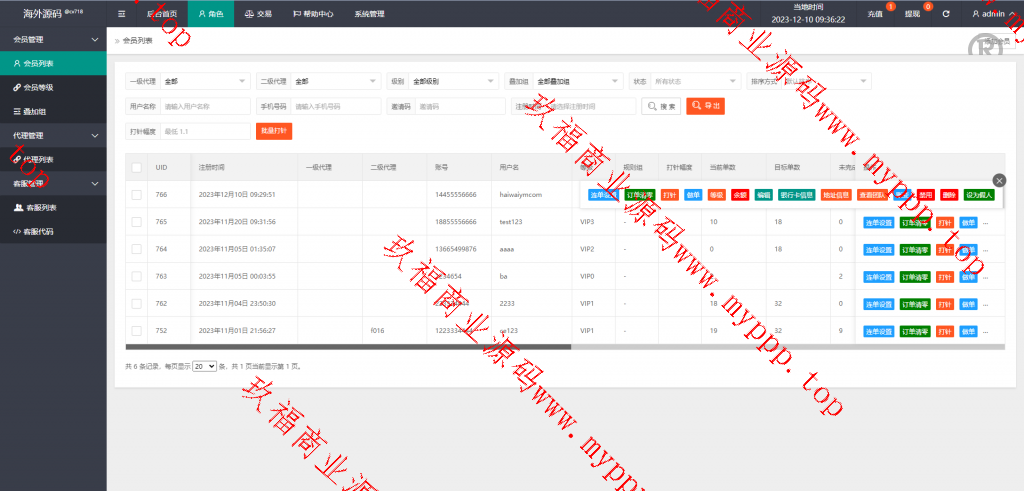This screenshot has width=1024, height=491.
Task: Expand the admin user menu
Action: [x=992, y=14]
